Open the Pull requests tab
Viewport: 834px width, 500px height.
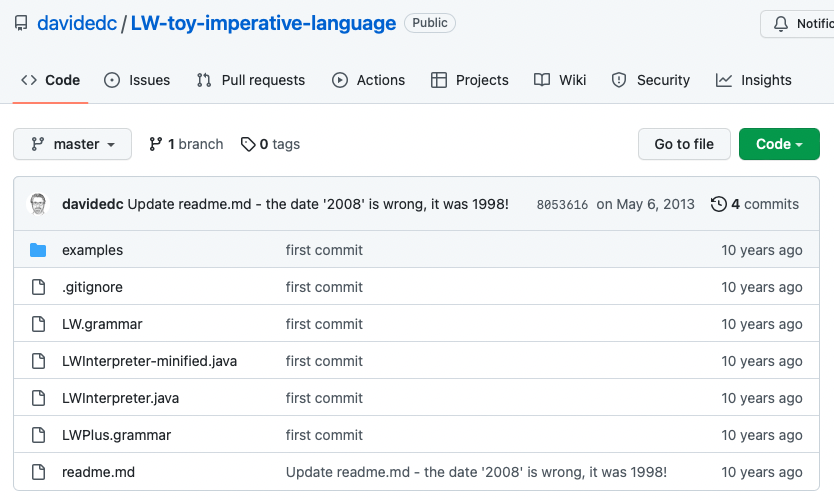(x=251, y=80)
